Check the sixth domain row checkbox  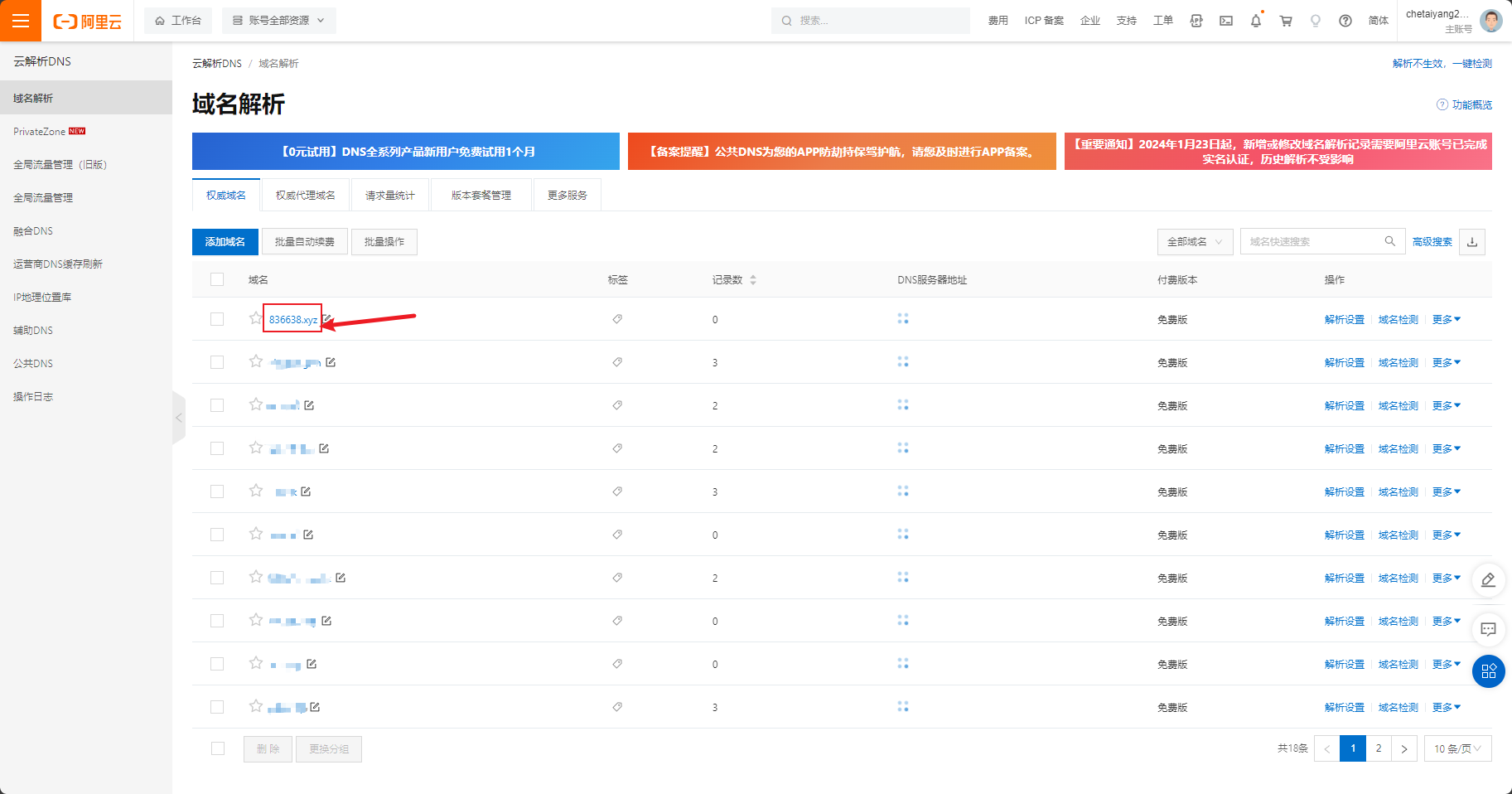coord(217,535)
